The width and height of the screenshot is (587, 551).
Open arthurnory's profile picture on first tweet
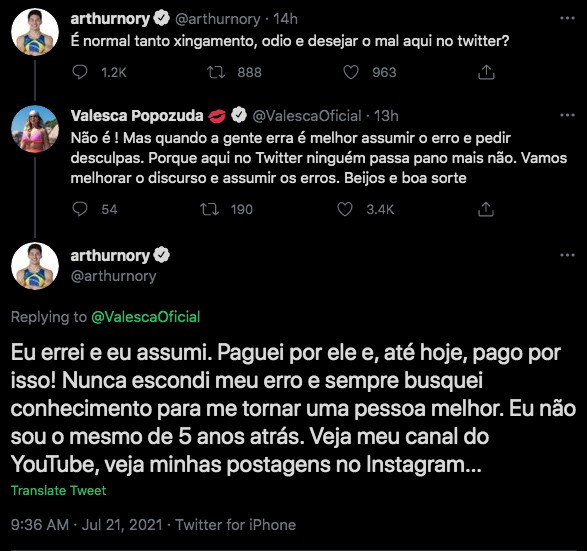click(x=35, y=32)
